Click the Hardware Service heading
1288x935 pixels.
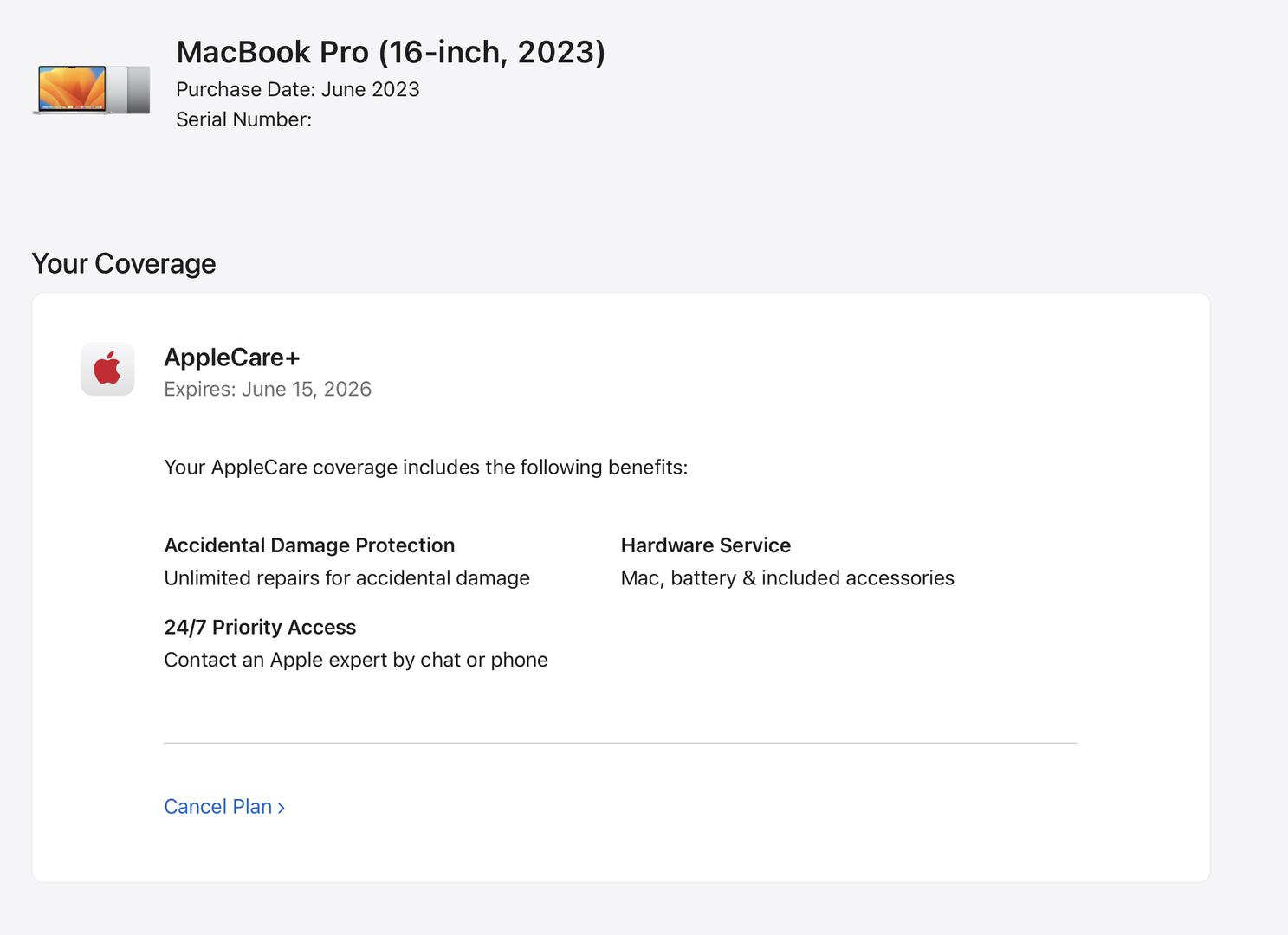pos(705,545)
